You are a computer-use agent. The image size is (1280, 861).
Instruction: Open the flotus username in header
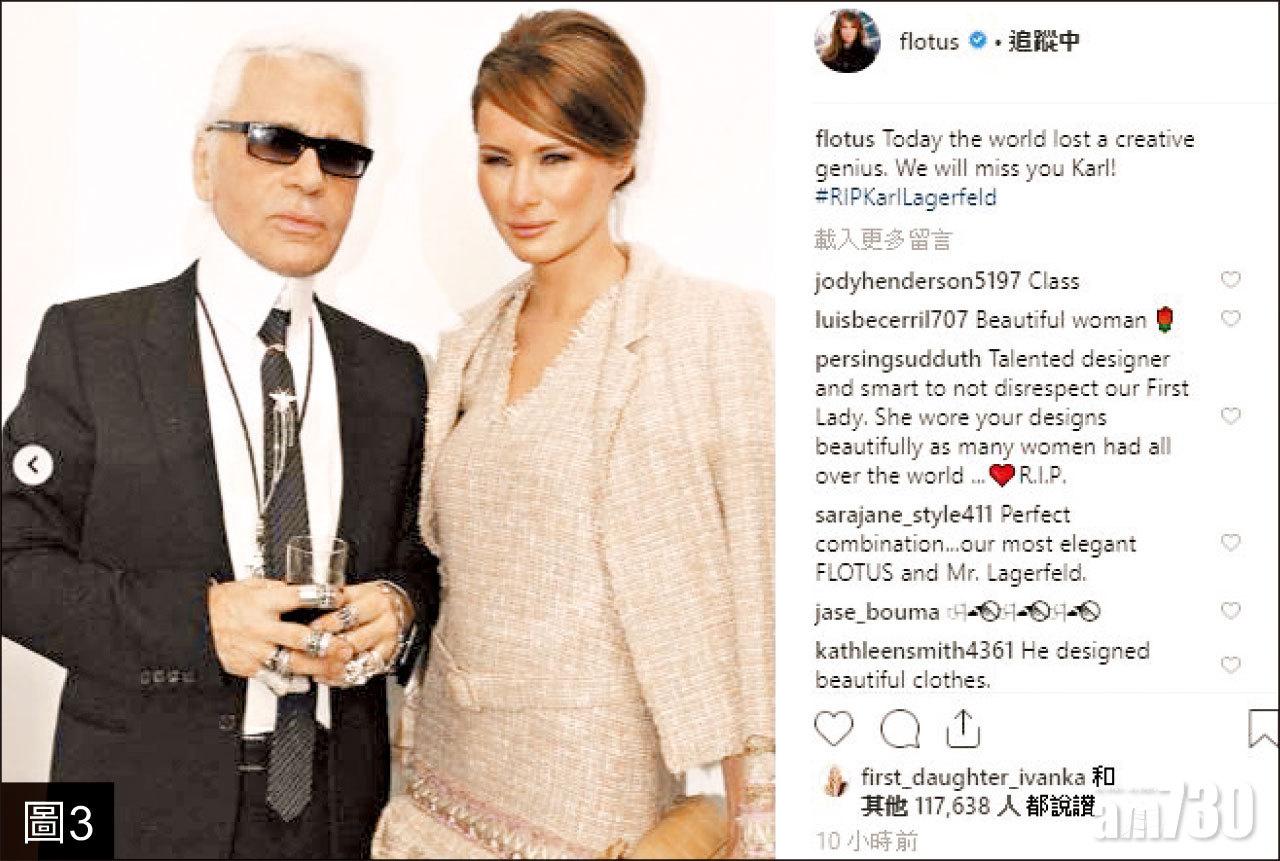coord(929,41)
